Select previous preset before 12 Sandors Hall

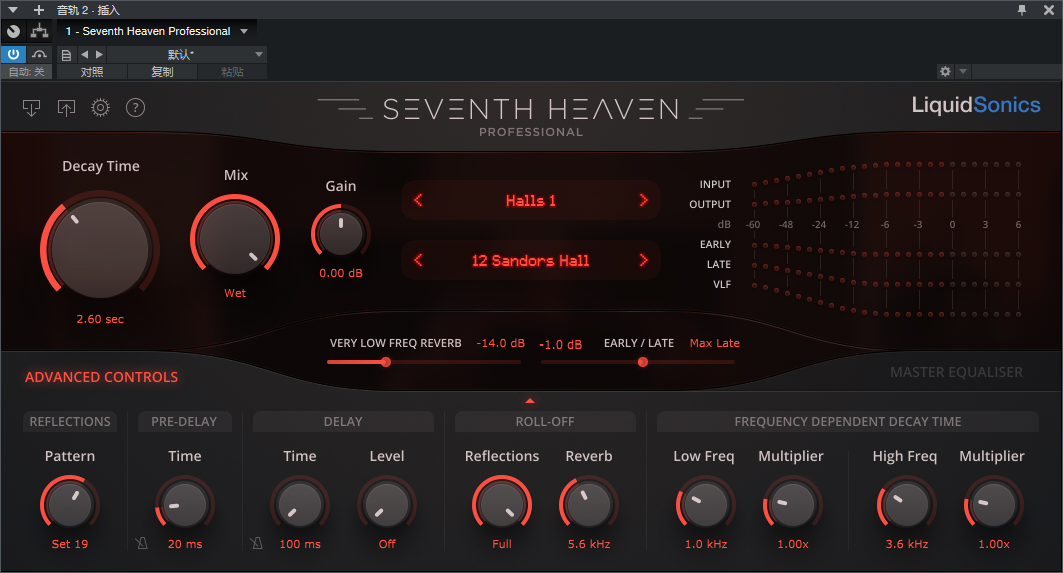(418, 260)
